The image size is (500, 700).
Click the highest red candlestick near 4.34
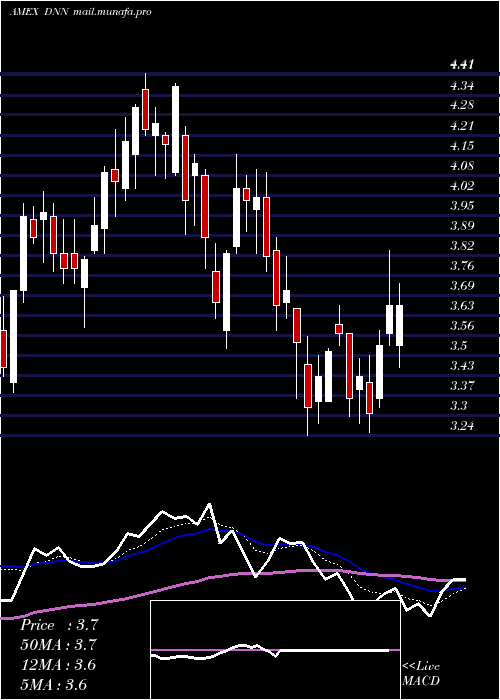coord(146,109)
